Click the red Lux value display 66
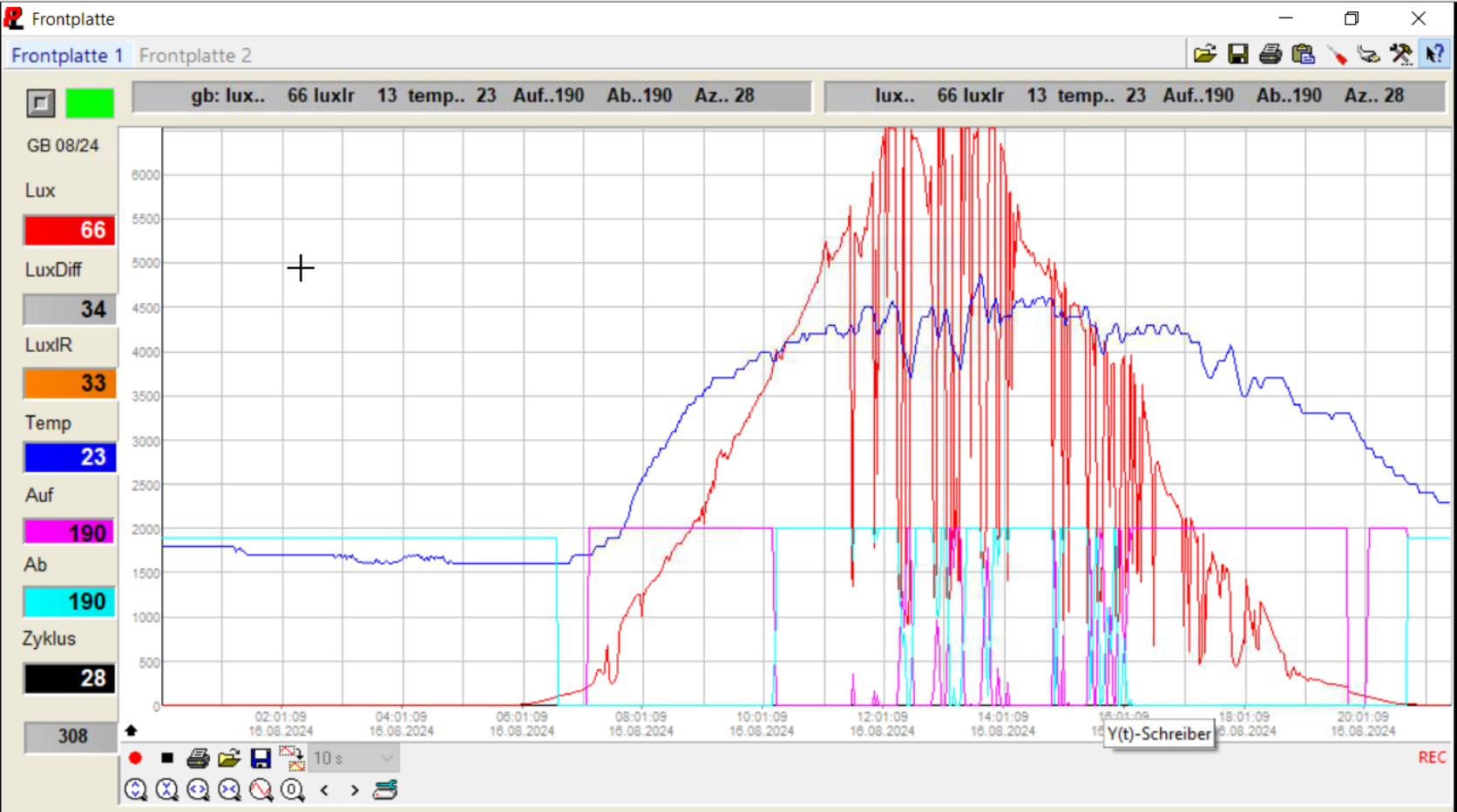The height and width of the screenshot is (812, 1457). tap(70, 230)
